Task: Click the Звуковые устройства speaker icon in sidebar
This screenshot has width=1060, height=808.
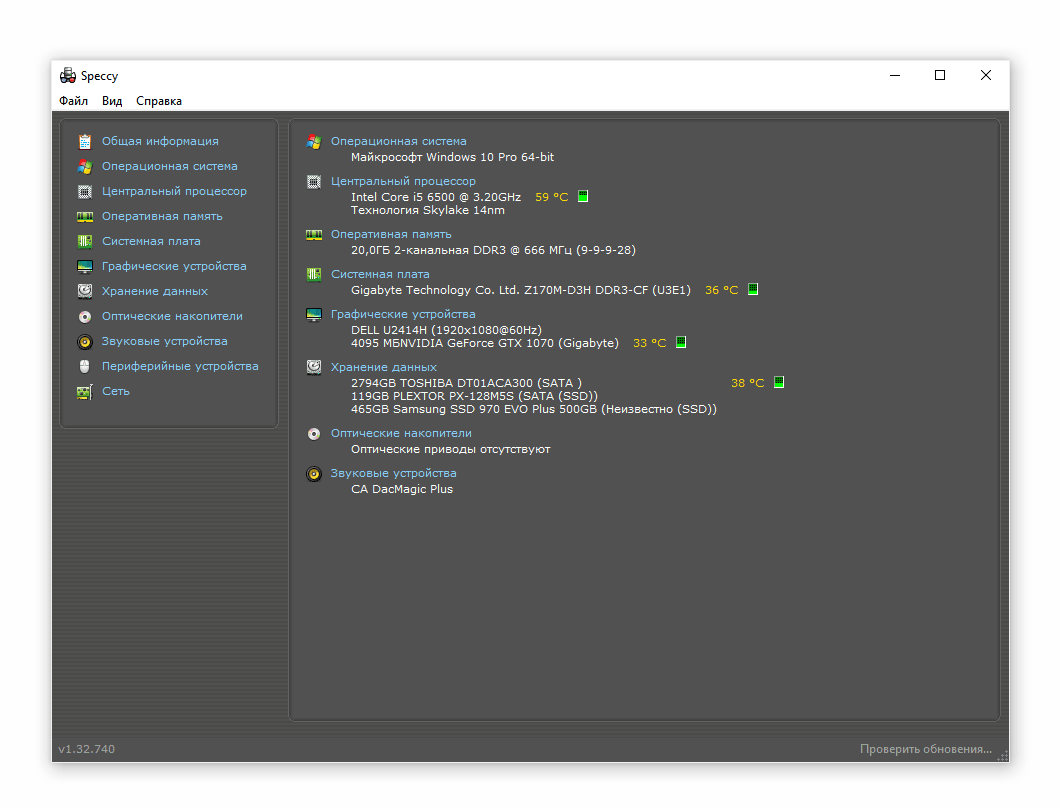Action: [85, 341]
